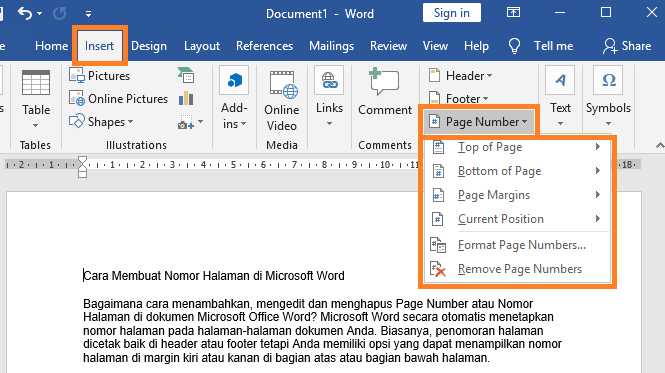Open the Design tab
The width and height of the screenshot is (665, 373).
(149, 46)
